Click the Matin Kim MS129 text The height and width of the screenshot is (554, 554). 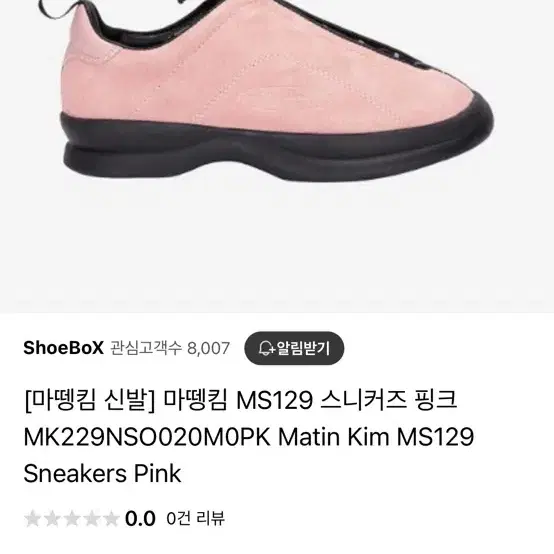[x=376, y=437]
